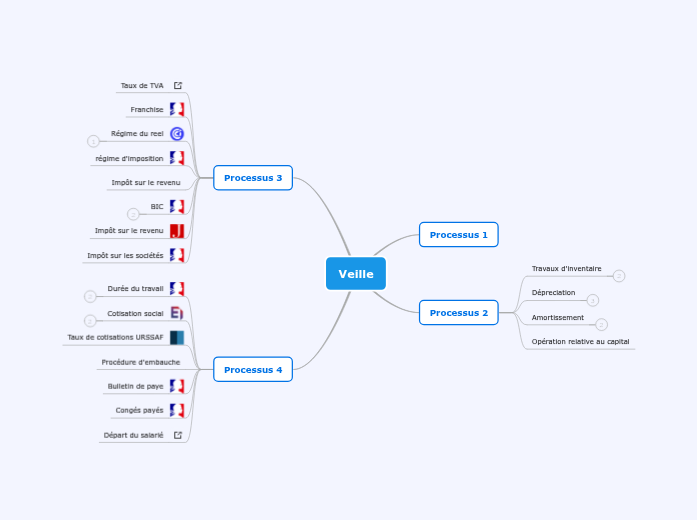Click the blue circular icon beside Régime du reel
697x520 pixels.
click(x=177, y=133)
